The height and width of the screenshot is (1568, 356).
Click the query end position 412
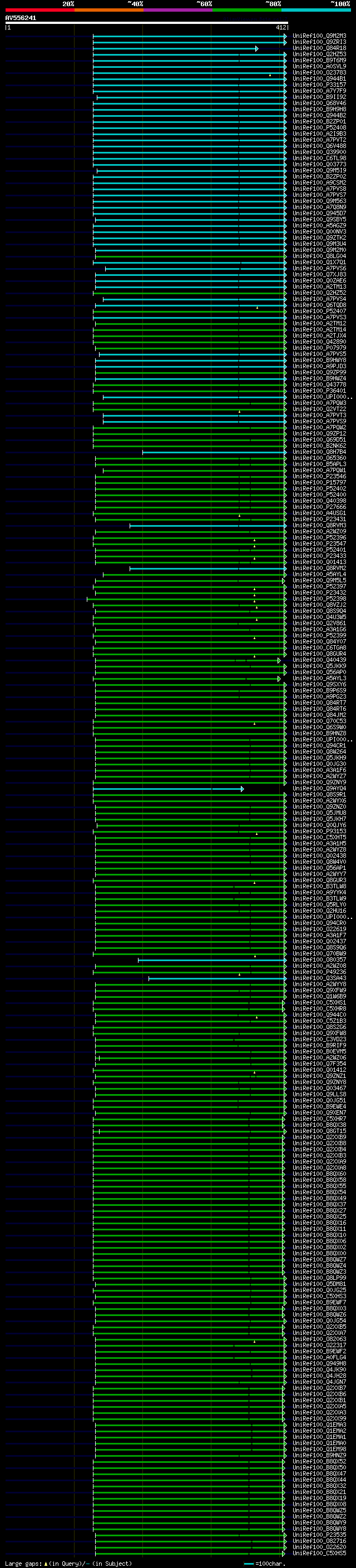click(x=280, y=27)
